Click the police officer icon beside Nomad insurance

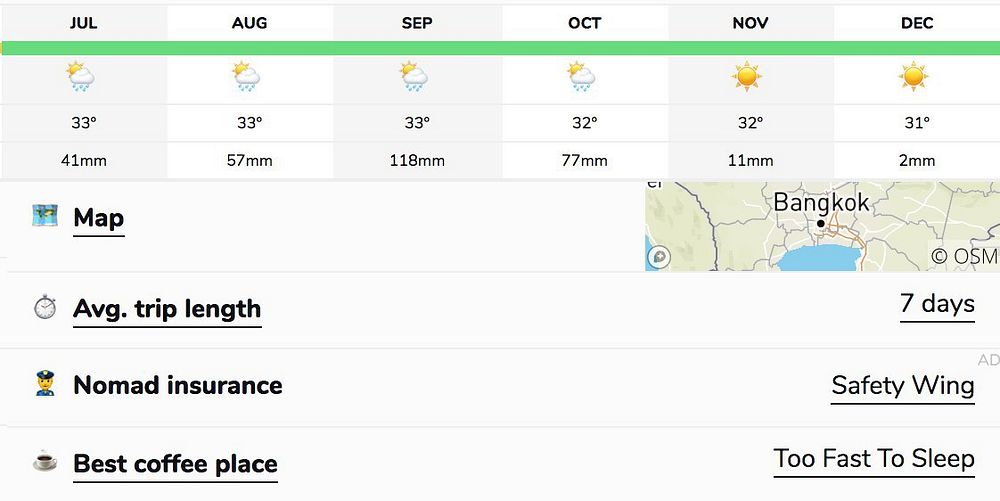coord(45,385)
